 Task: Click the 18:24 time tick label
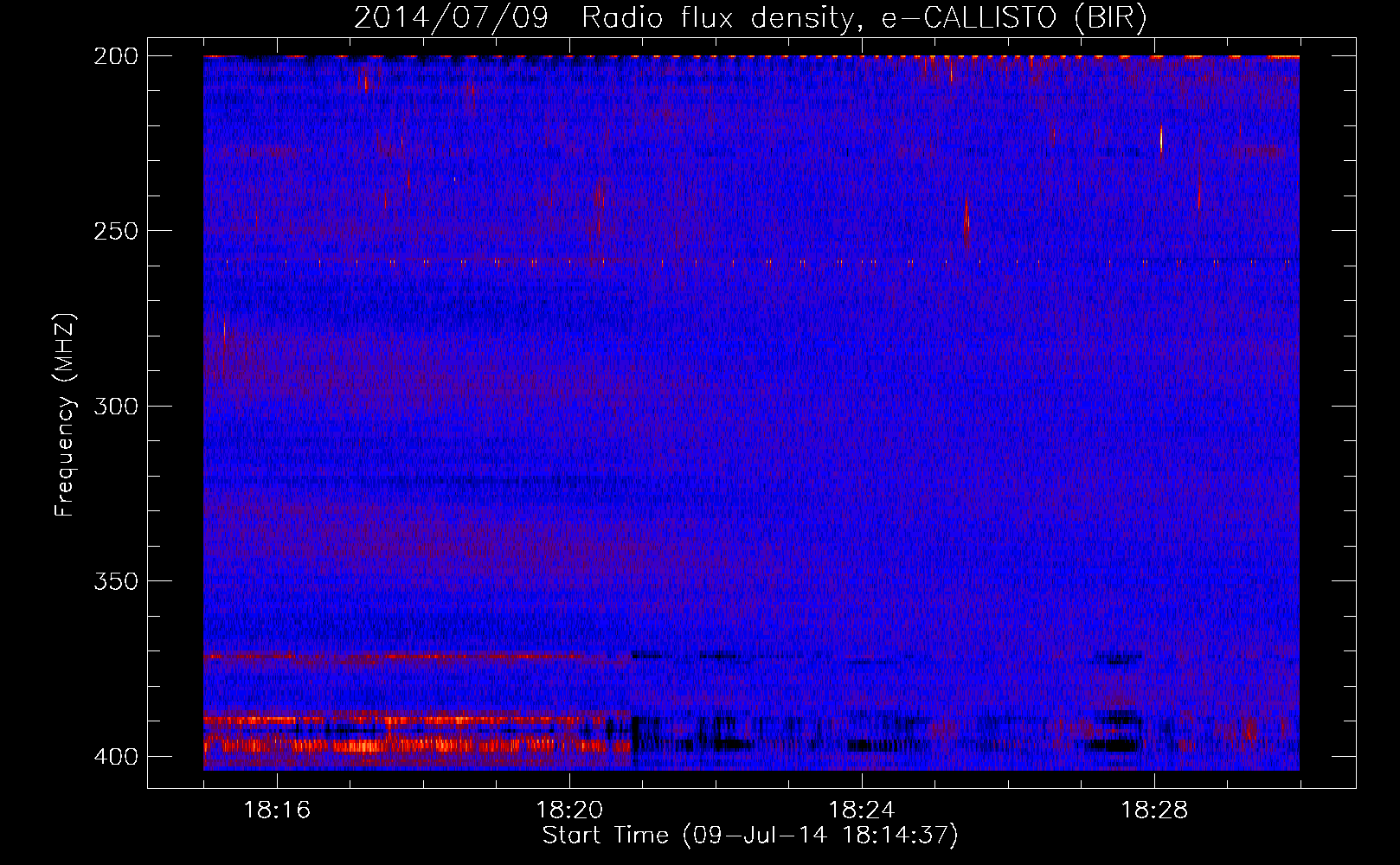pyautogui.click(x=862, y=811)
